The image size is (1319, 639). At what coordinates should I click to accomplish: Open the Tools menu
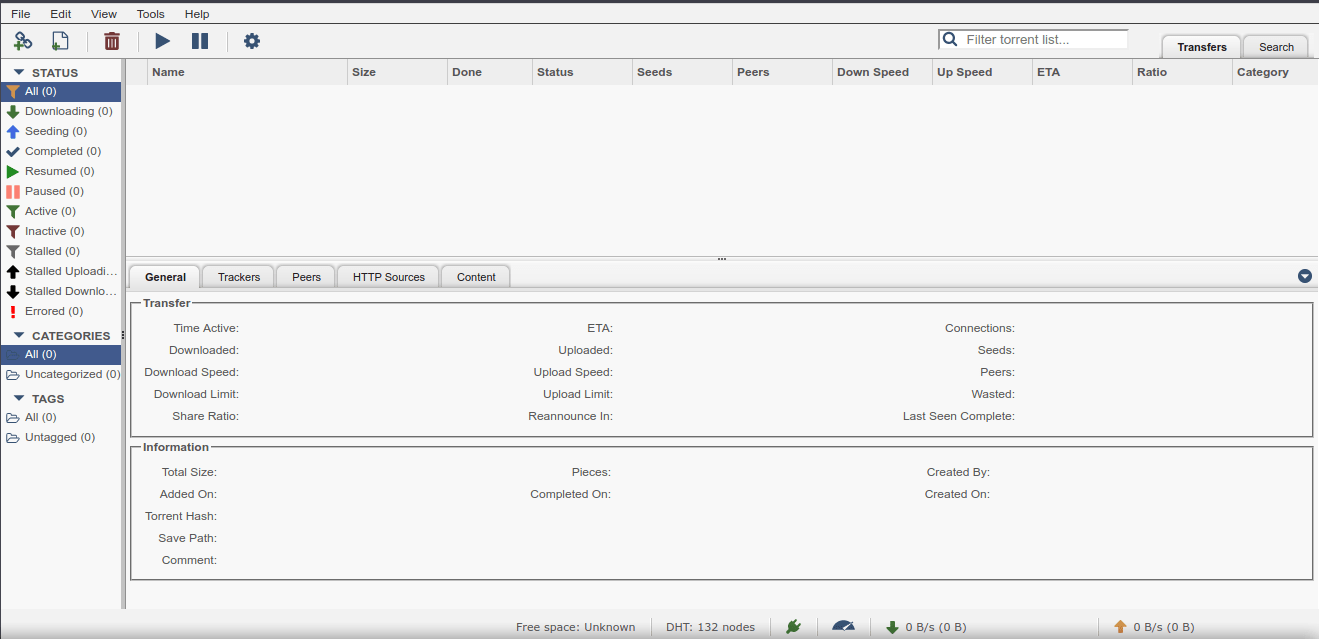150,13
